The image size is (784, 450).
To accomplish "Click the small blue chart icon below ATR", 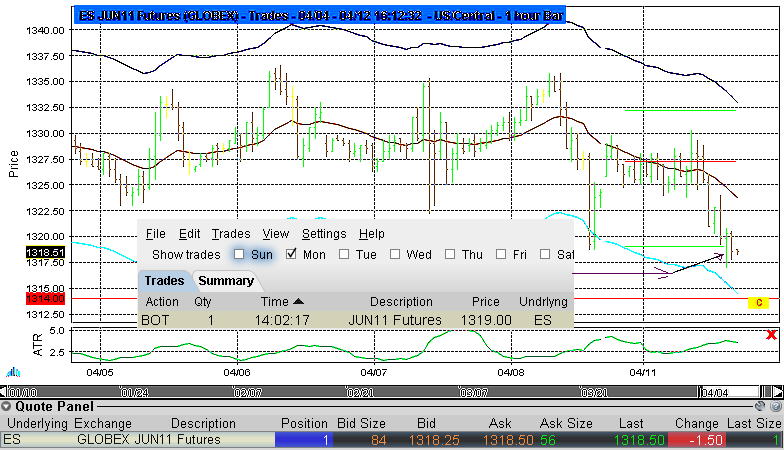I will pyautogui.click(x=13, y=372).
